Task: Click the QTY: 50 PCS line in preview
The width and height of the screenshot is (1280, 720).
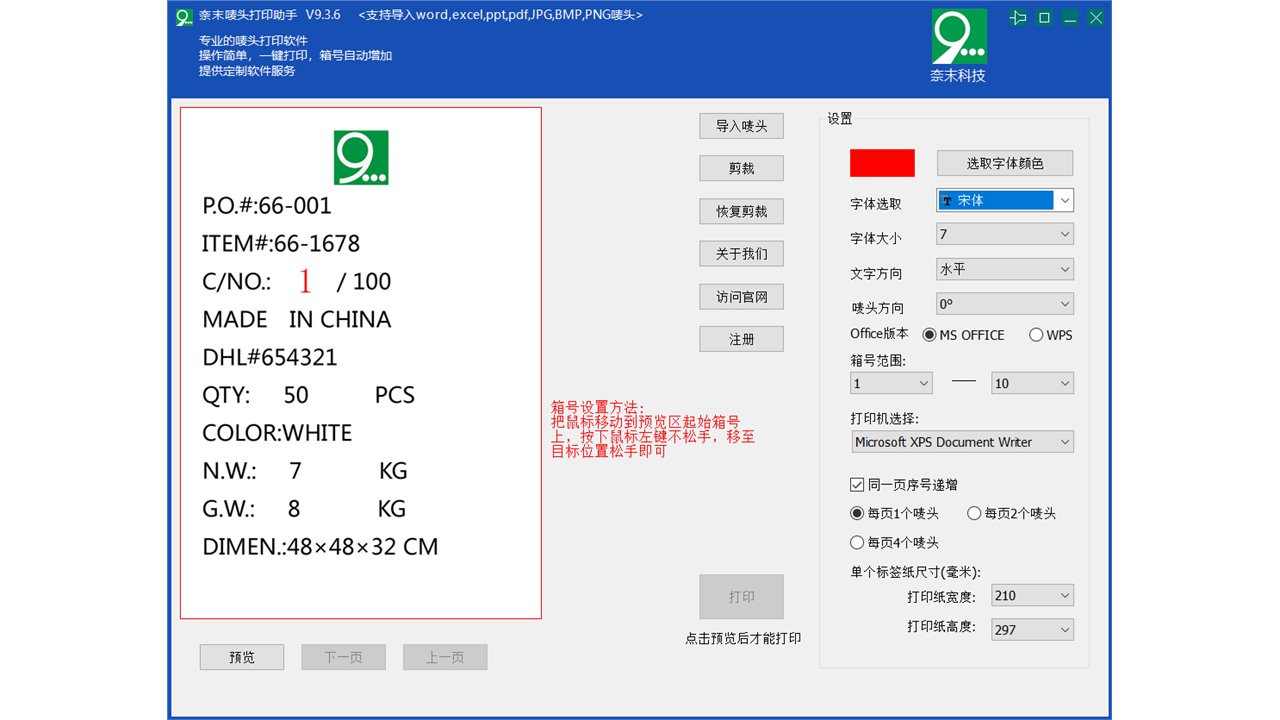Action: point(308,395)
